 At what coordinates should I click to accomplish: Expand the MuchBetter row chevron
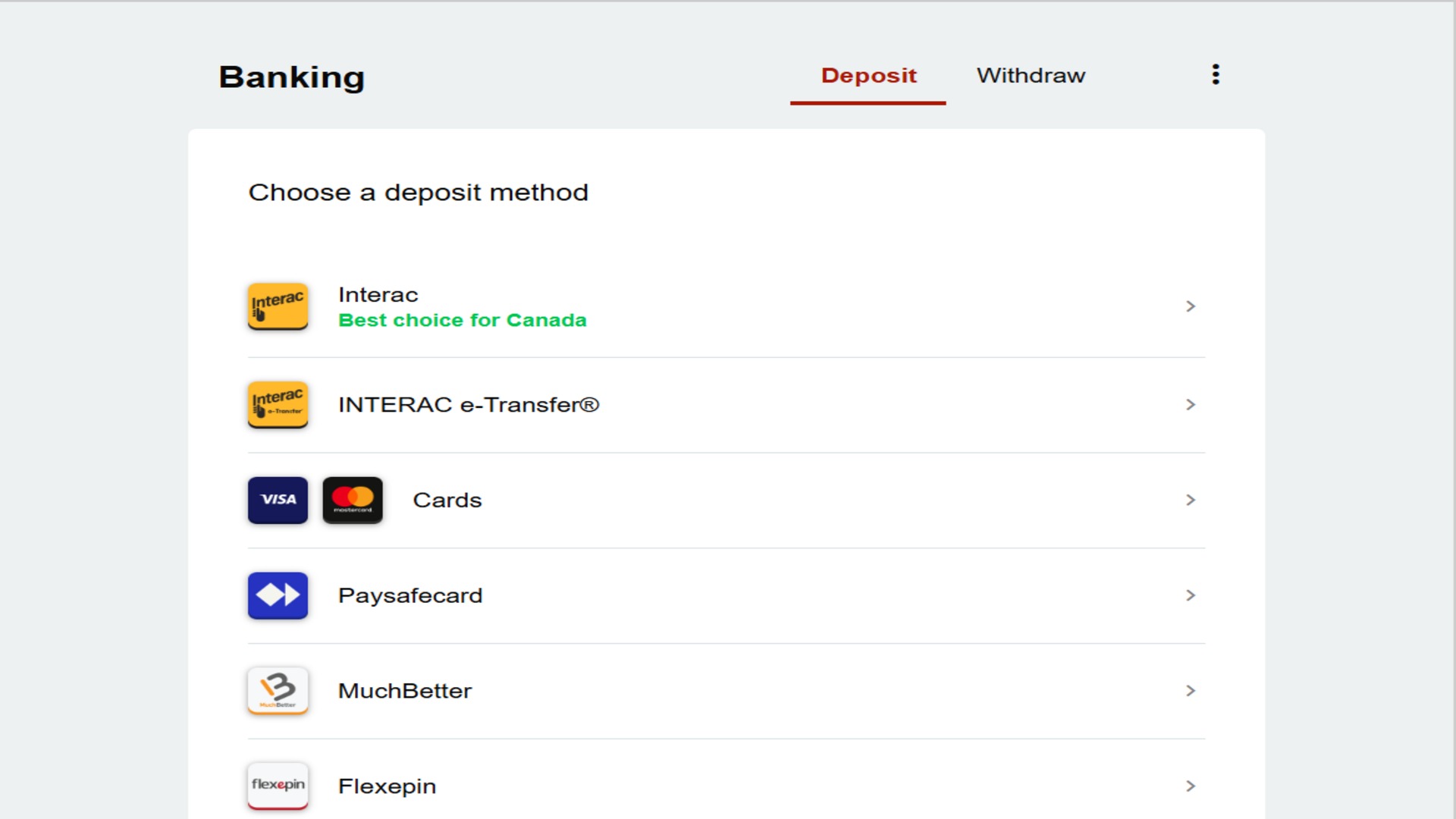point(1191,691)
